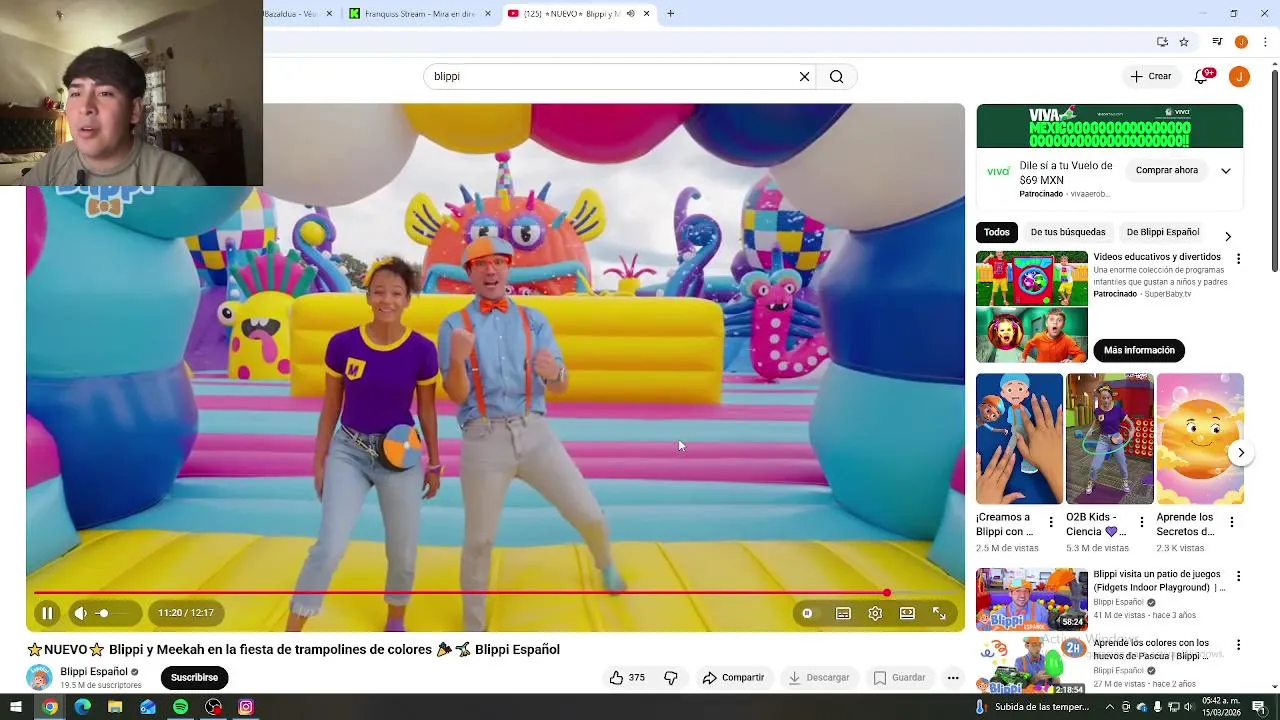This screenshot has width=1280, height=720.
Task: Open Chrome's media control button
Action: click(1217, 42)
